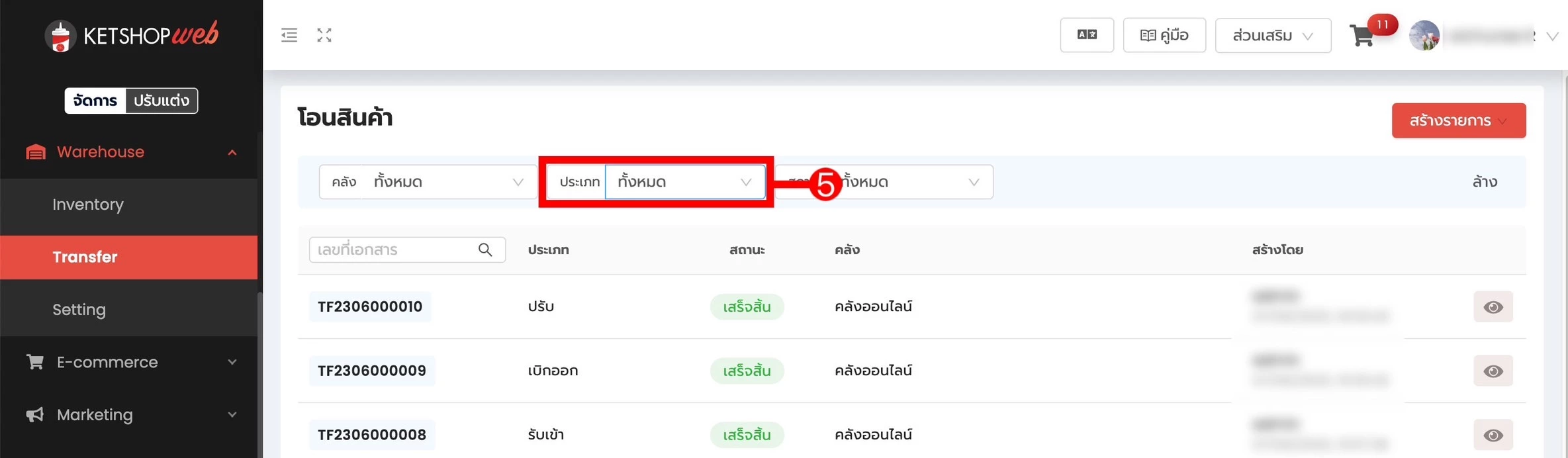View details of TF2306000008 via eye icon
This screenshot has width=1568, height=458.
[1493, 435]
